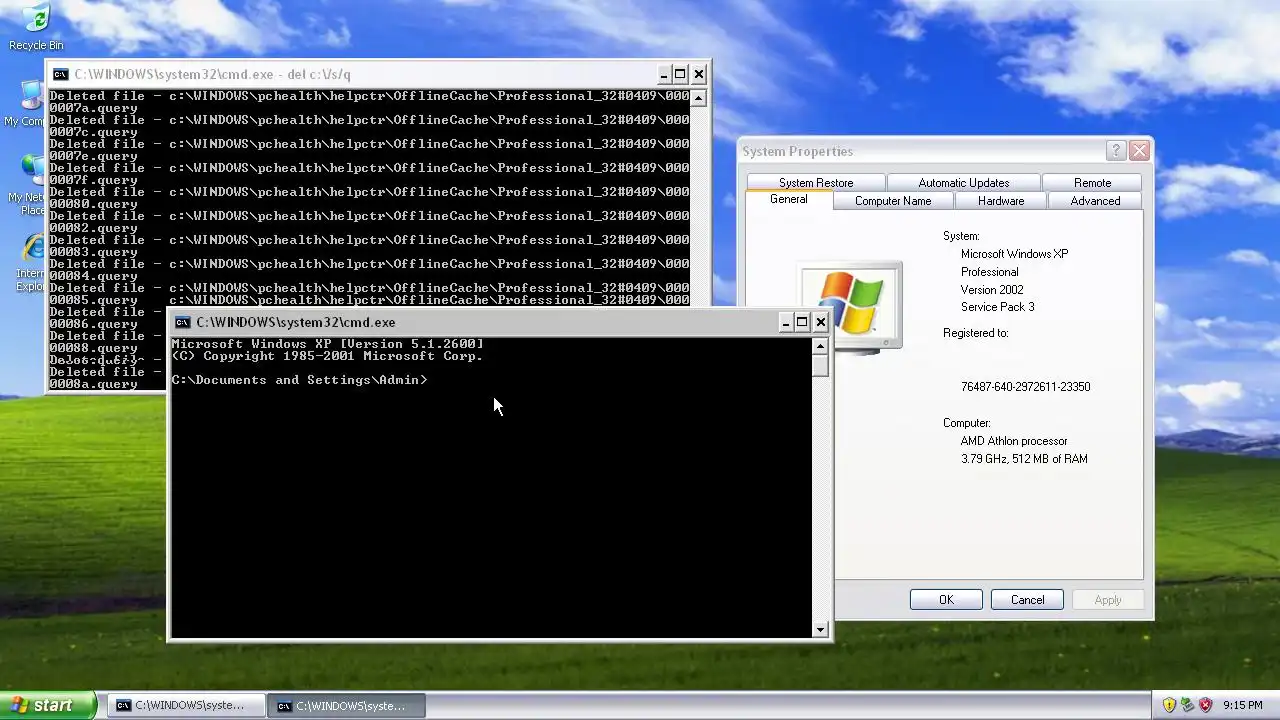Click title bar icon of del command window
This screenshot has height=720, width=1280.
[60, 74]
